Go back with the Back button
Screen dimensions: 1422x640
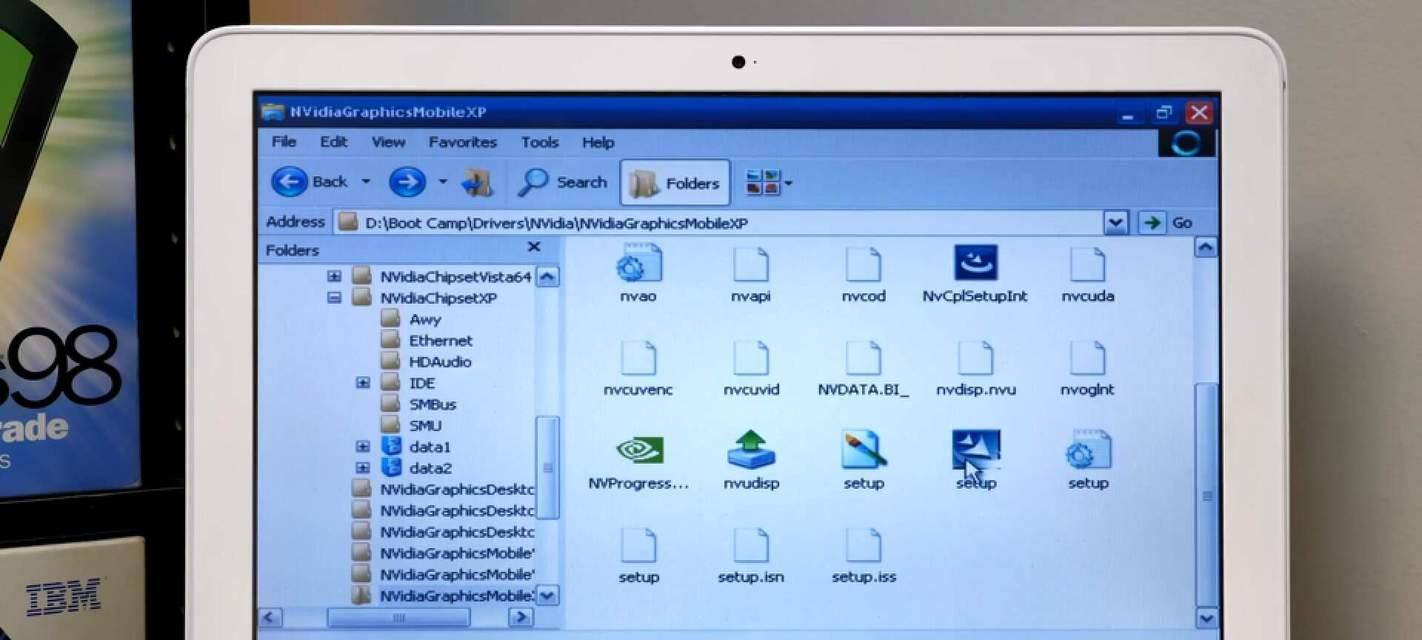tap(309, 182)
